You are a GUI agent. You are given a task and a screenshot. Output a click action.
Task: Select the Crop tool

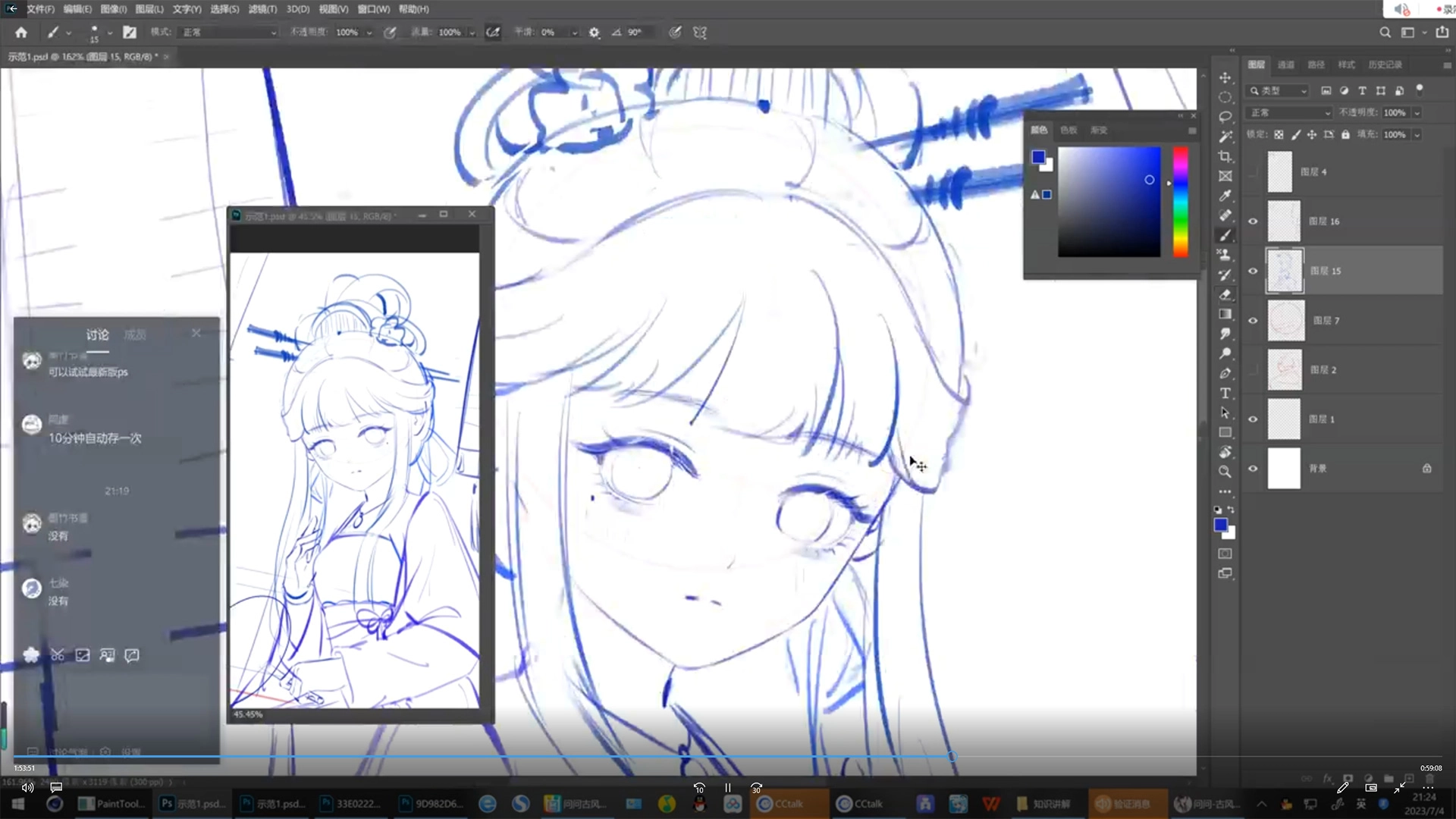1225,156
